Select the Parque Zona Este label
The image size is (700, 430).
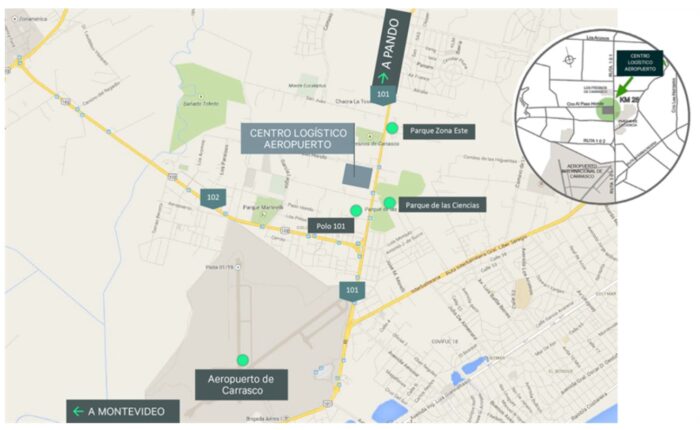click(439, 131)
